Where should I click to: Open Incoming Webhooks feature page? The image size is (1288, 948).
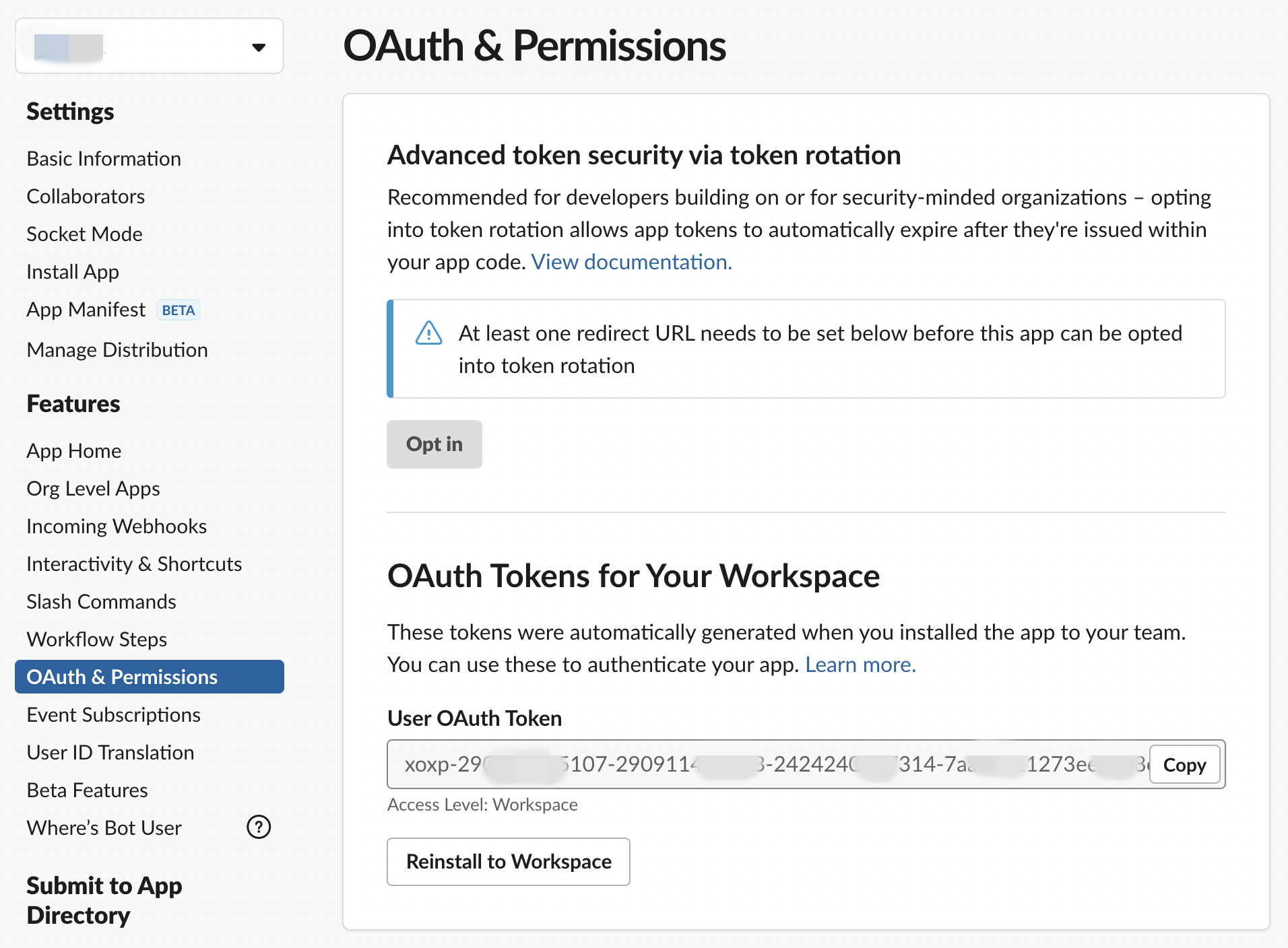(x=117, y=527)
